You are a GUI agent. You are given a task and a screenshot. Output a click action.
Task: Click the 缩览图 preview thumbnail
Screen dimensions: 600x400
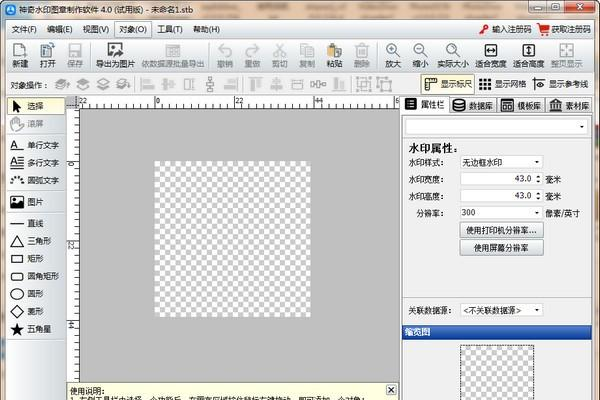(x=497, y=372)
